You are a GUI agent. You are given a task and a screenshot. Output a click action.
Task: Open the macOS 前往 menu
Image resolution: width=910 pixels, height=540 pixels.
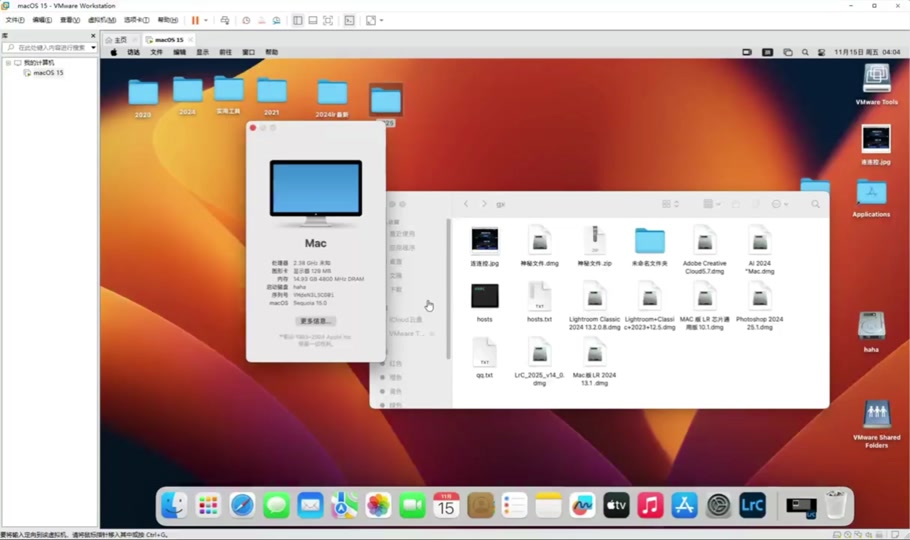point(225,52)
